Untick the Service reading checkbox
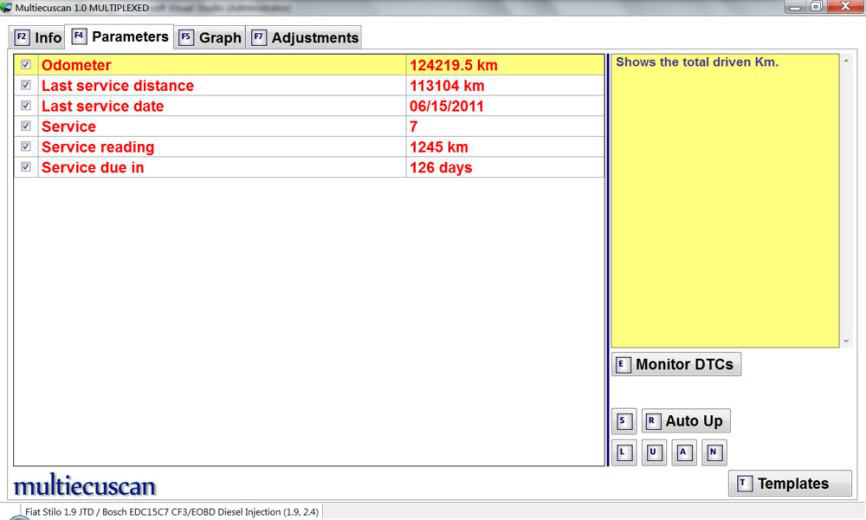866x520 pixels. point(26,148)
